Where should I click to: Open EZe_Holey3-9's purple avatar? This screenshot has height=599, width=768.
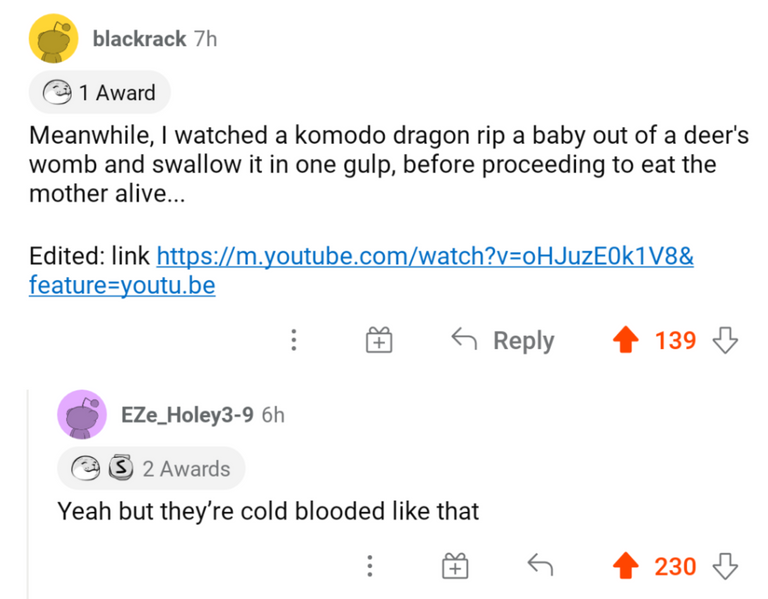pos(82,414)
